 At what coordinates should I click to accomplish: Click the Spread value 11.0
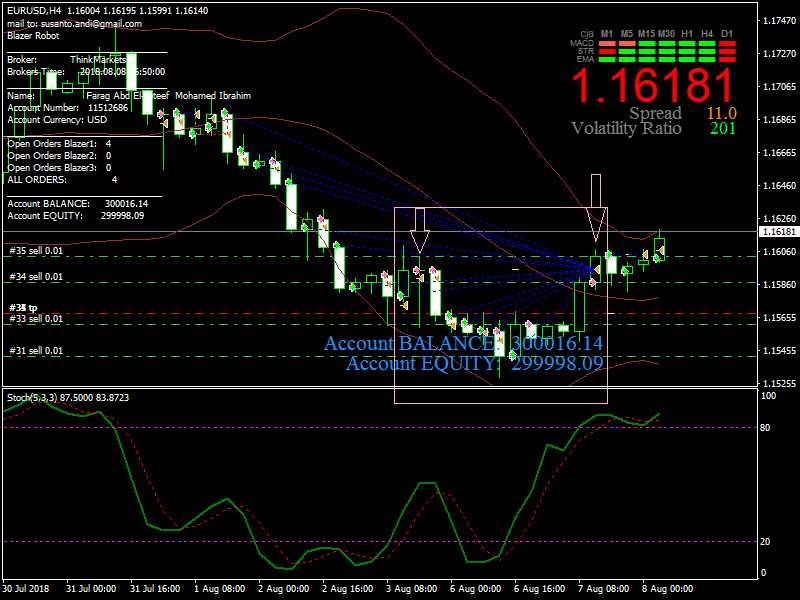(x=721, y=113)
